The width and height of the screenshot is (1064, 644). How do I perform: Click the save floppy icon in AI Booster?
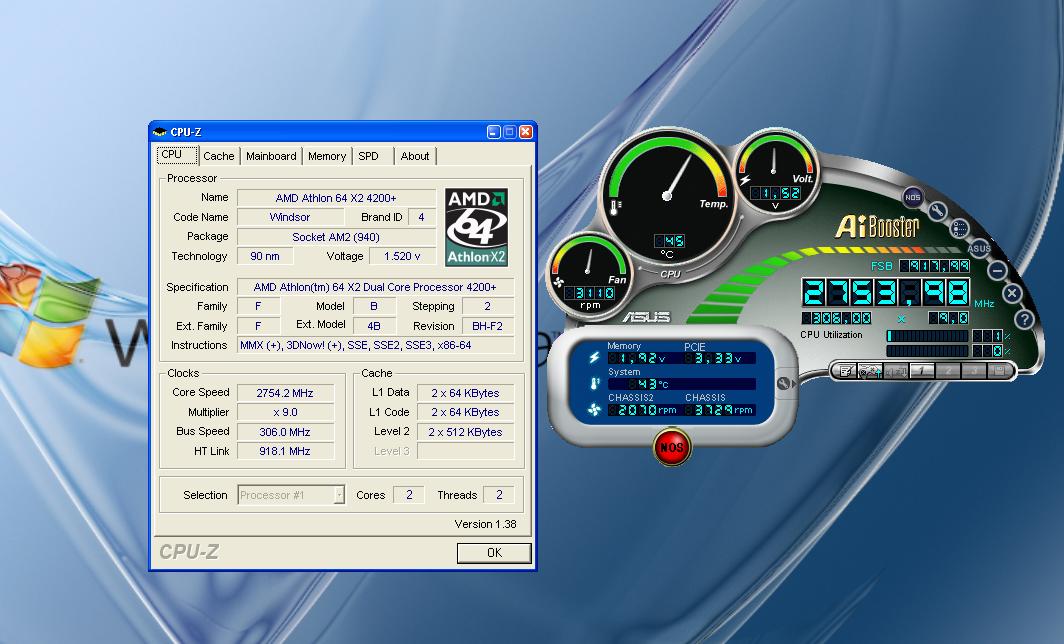click(998, 371)
